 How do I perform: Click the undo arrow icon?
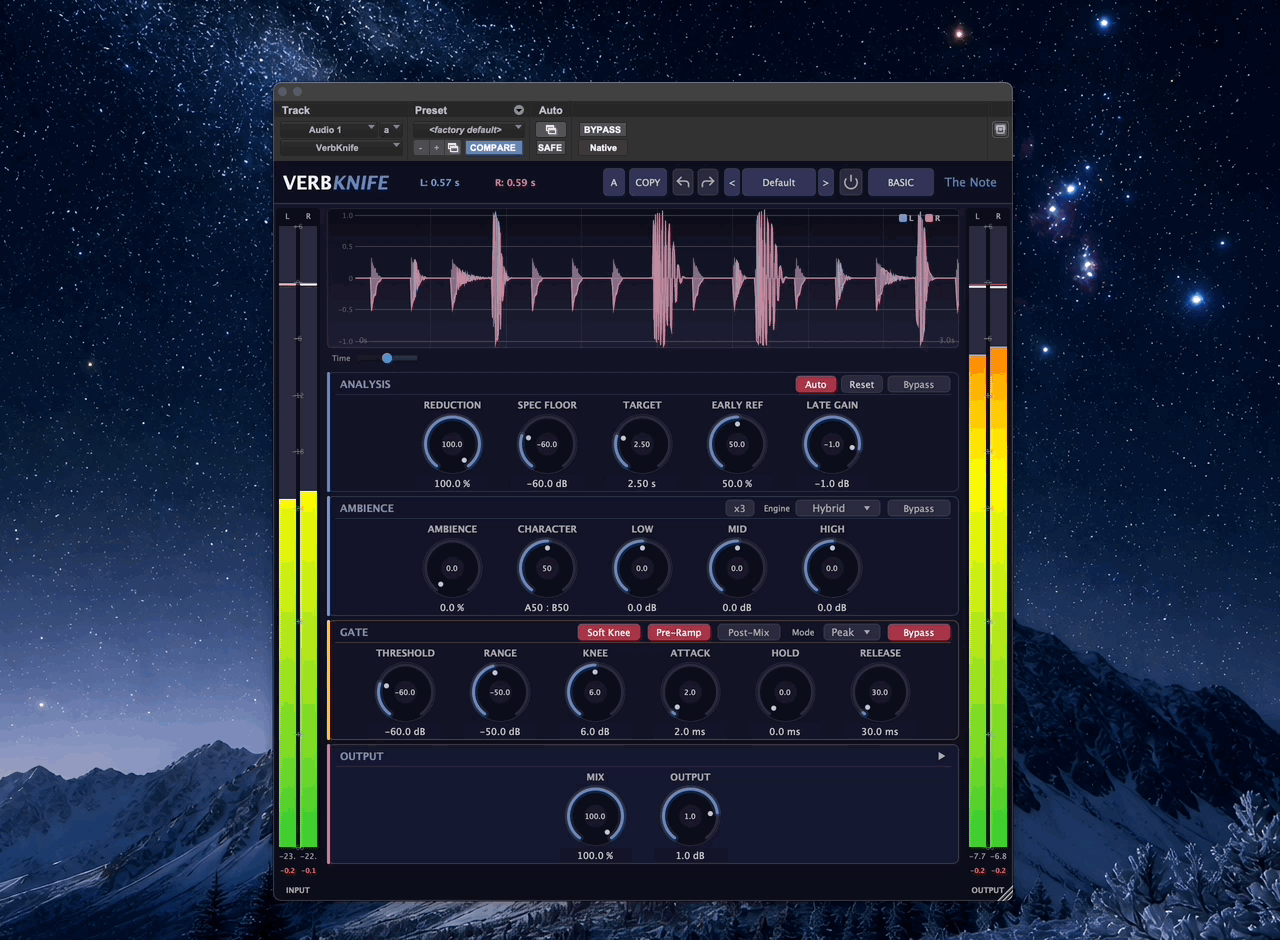coord(683,182)
